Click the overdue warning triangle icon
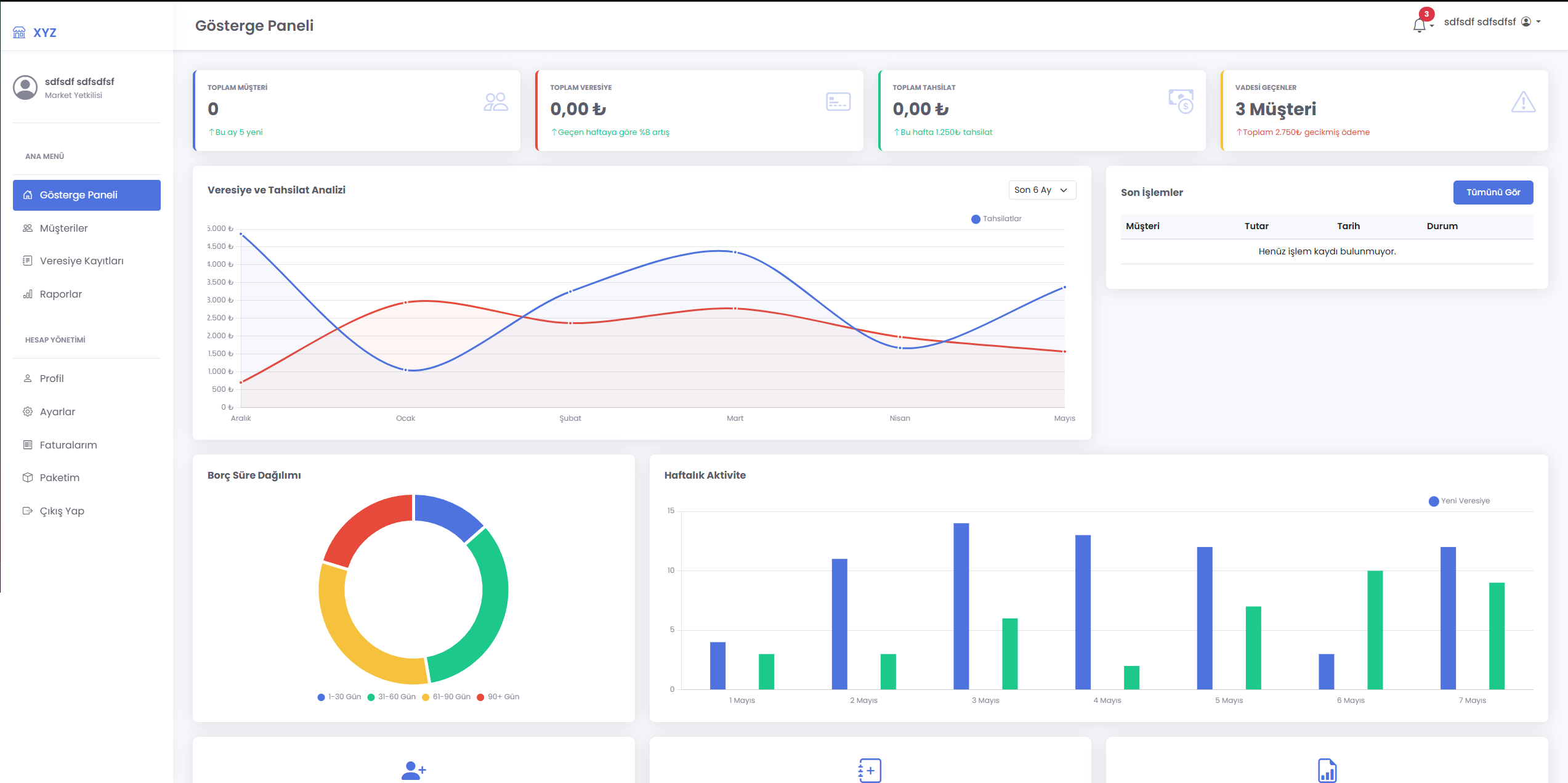The width and height of the screenshot is (1568, 783). coord(1523,102)
